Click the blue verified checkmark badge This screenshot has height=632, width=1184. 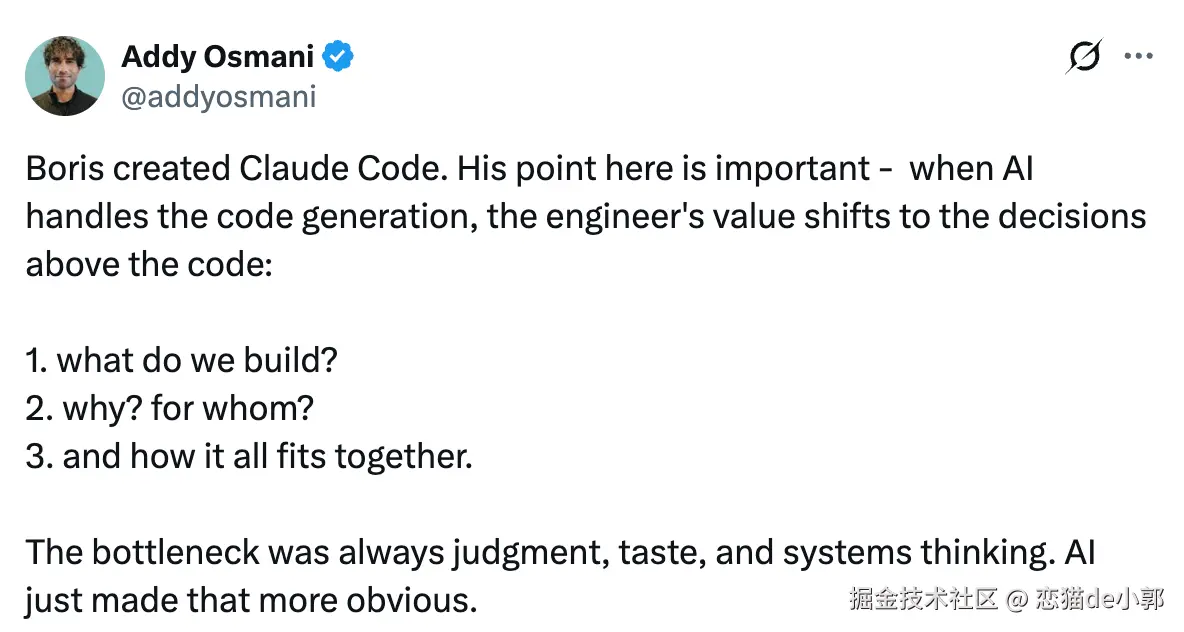[340, 57]
